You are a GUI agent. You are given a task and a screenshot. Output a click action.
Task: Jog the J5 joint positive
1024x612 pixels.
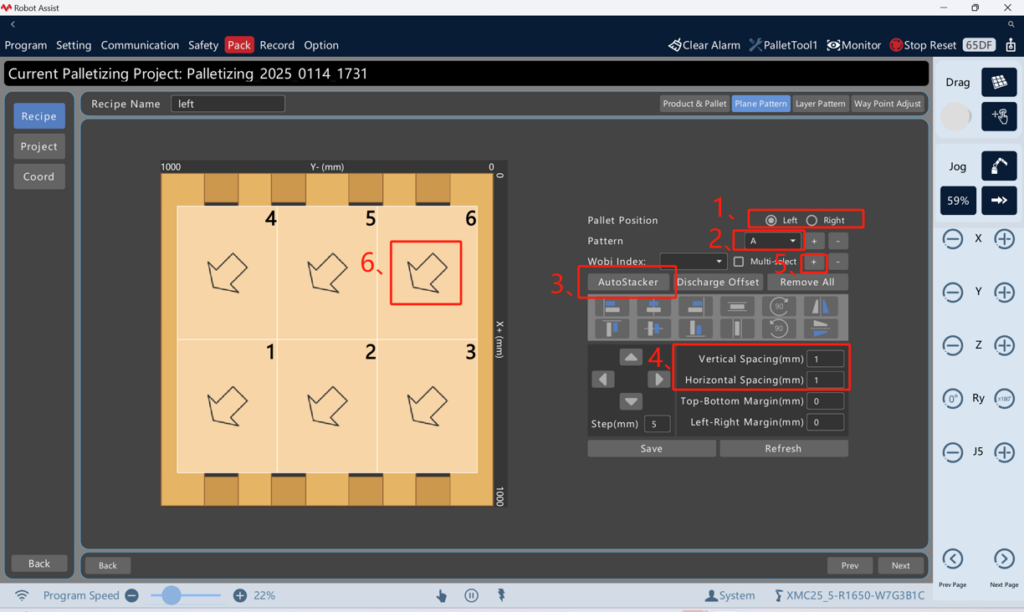pos(1004,452)
